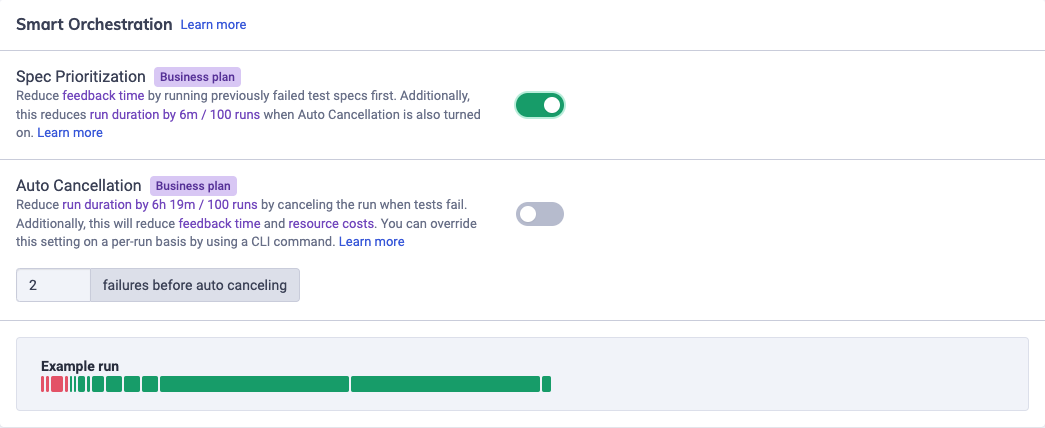Image resolution: width=1045 pixels, height=428 pixels.
Task: Open Smart Orchestration Learn more link
Action: (x=213, y=24)
